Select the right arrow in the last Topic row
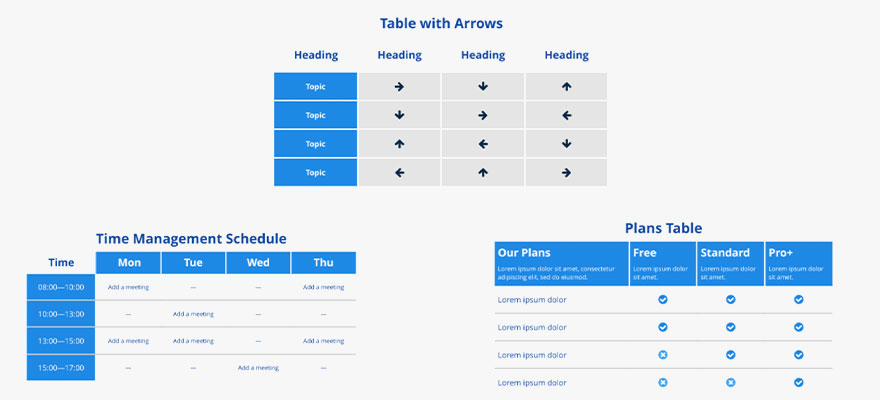Viewport: 880px width, 400px height. click(x=566, y=173)
